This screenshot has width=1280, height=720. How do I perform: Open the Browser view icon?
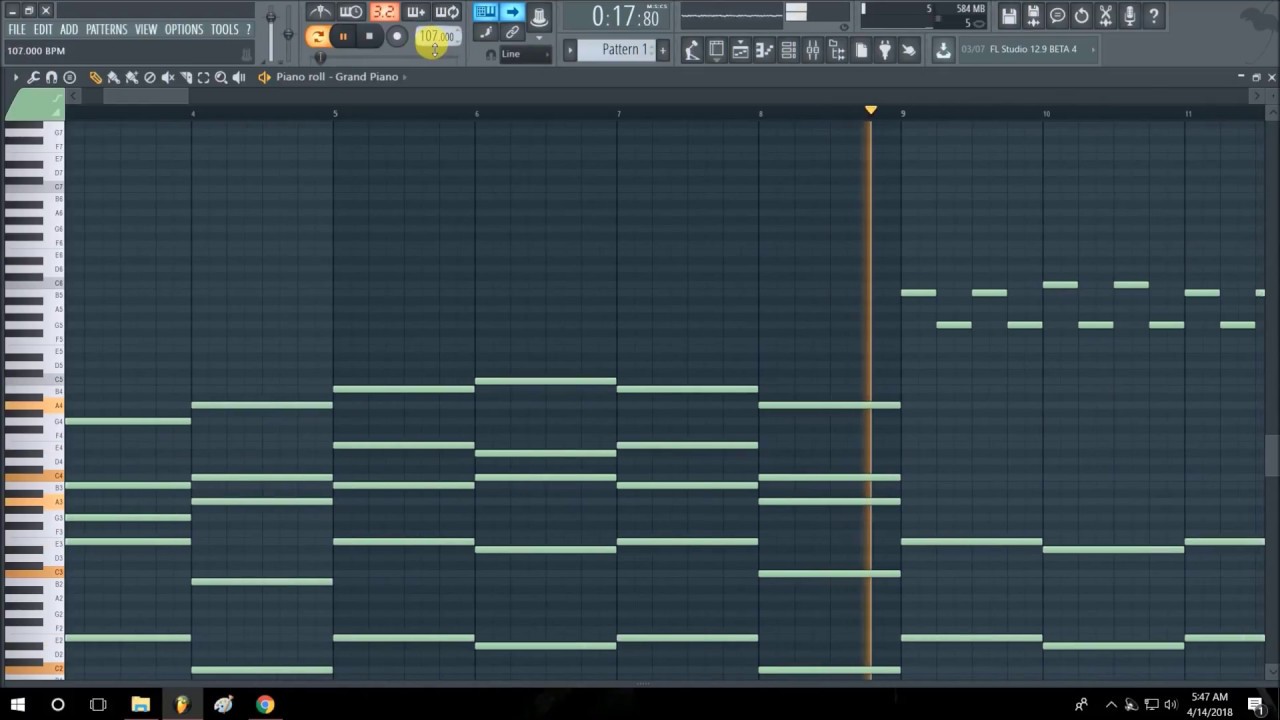(836, 50)
